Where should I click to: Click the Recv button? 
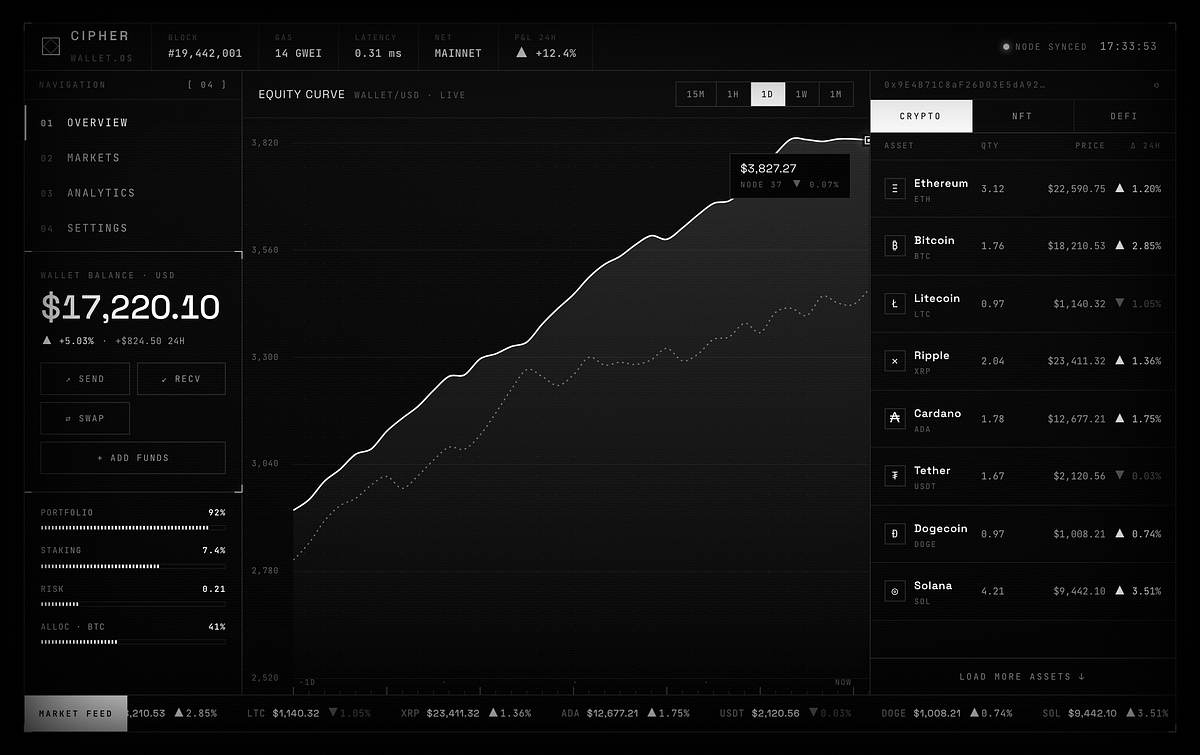(181, 379)
